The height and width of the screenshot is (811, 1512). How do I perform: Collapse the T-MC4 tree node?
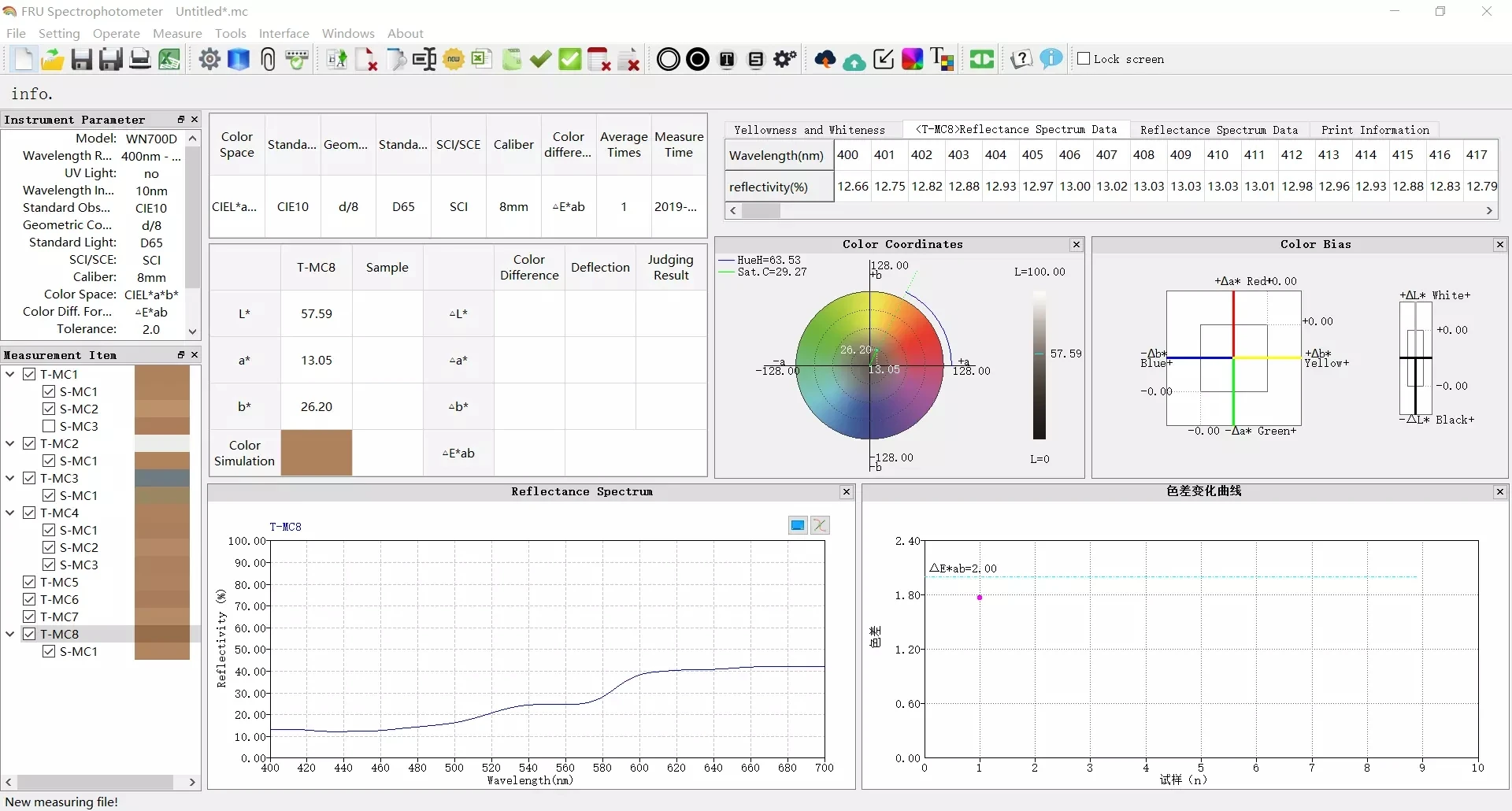coord(10,513)
